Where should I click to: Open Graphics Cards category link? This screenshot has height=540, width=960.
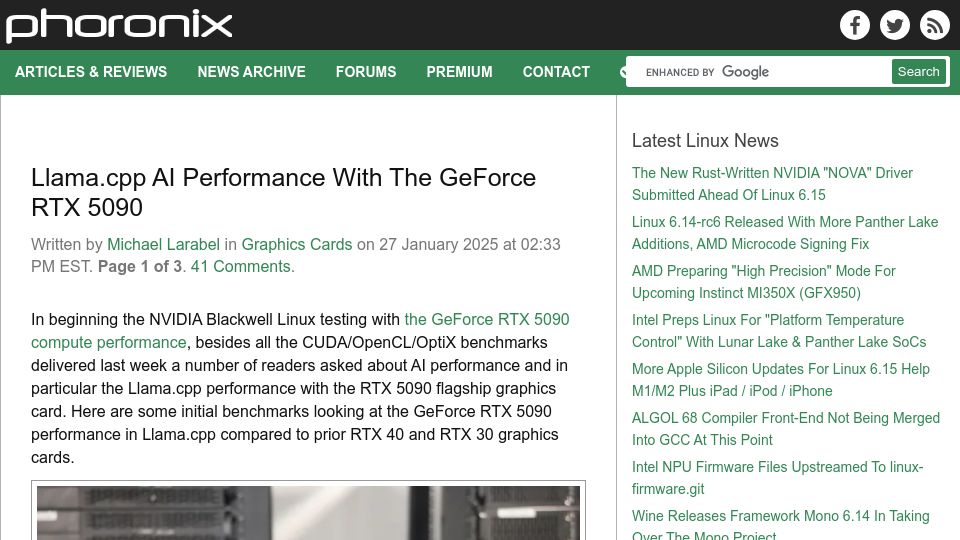(x=297, y=244)
